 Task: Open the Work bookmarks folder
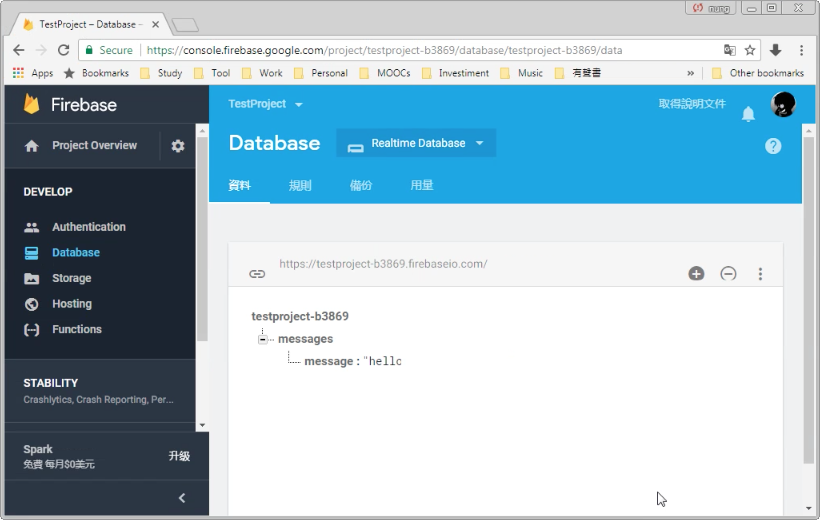(x=263, y=73)
